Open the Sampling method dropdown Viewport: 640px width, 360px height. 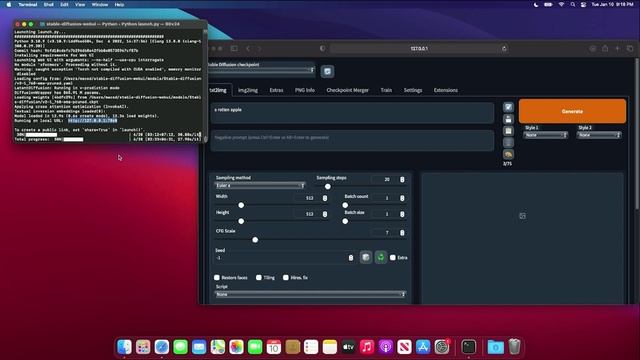(260, 185)
